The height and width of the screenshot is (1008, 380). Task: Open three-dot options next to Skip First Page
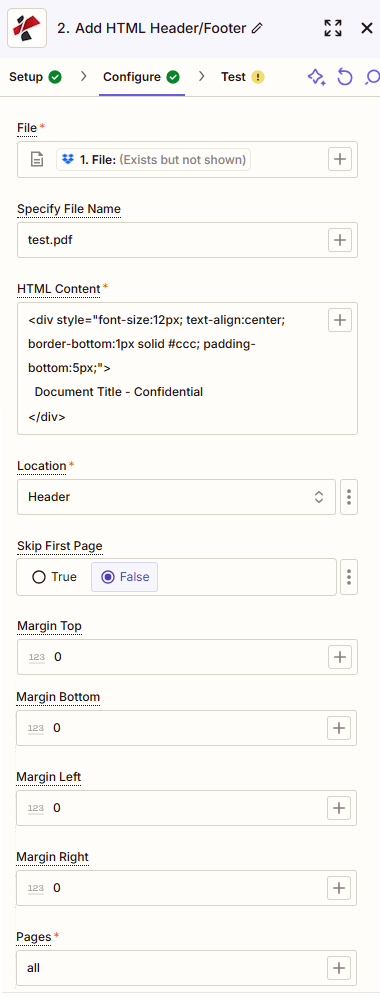[348, 577]
